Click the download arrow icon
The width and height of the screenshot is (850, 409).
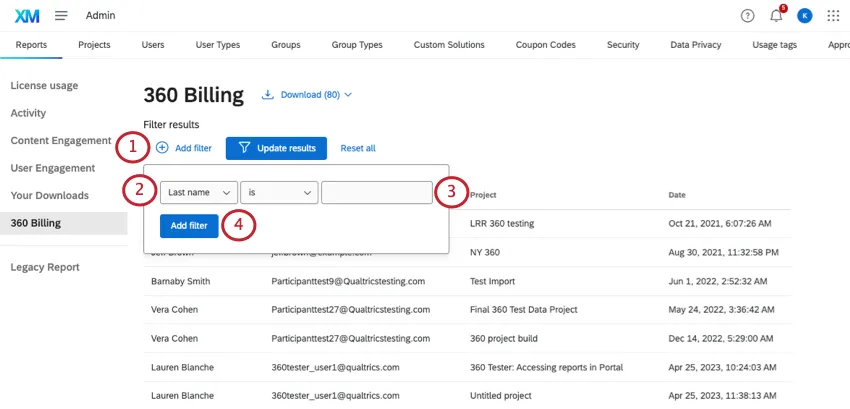[268, 95]
